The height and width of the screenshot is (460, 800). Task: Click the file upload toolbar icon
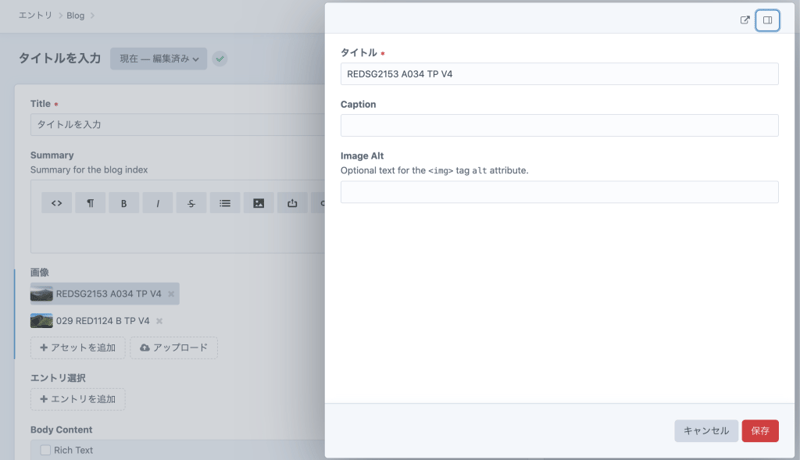pyautogui.click(x=292, y=203)
